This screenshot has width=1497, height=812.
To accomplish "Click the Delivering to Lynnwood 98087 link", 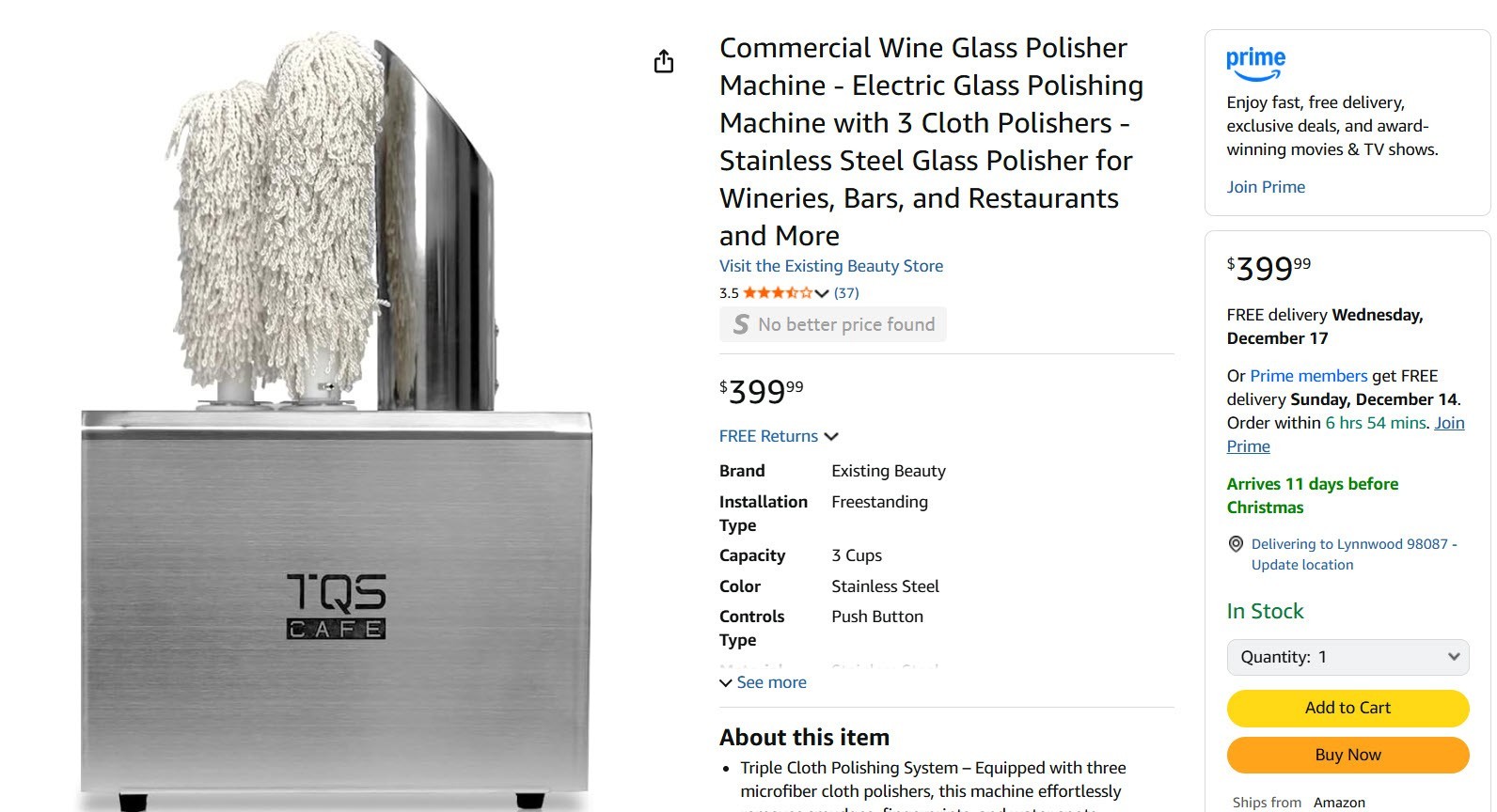I will (x=1349, y=544).
